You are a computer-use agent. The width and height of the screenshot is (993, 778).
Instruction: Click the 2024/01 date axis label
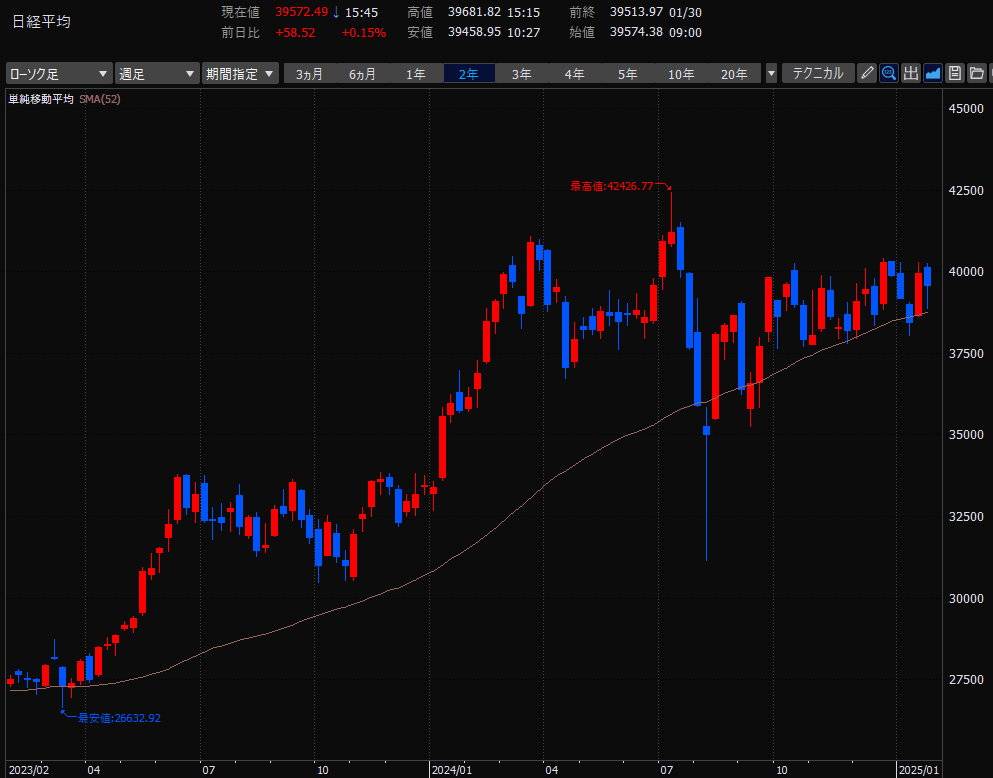click(452, 770)
